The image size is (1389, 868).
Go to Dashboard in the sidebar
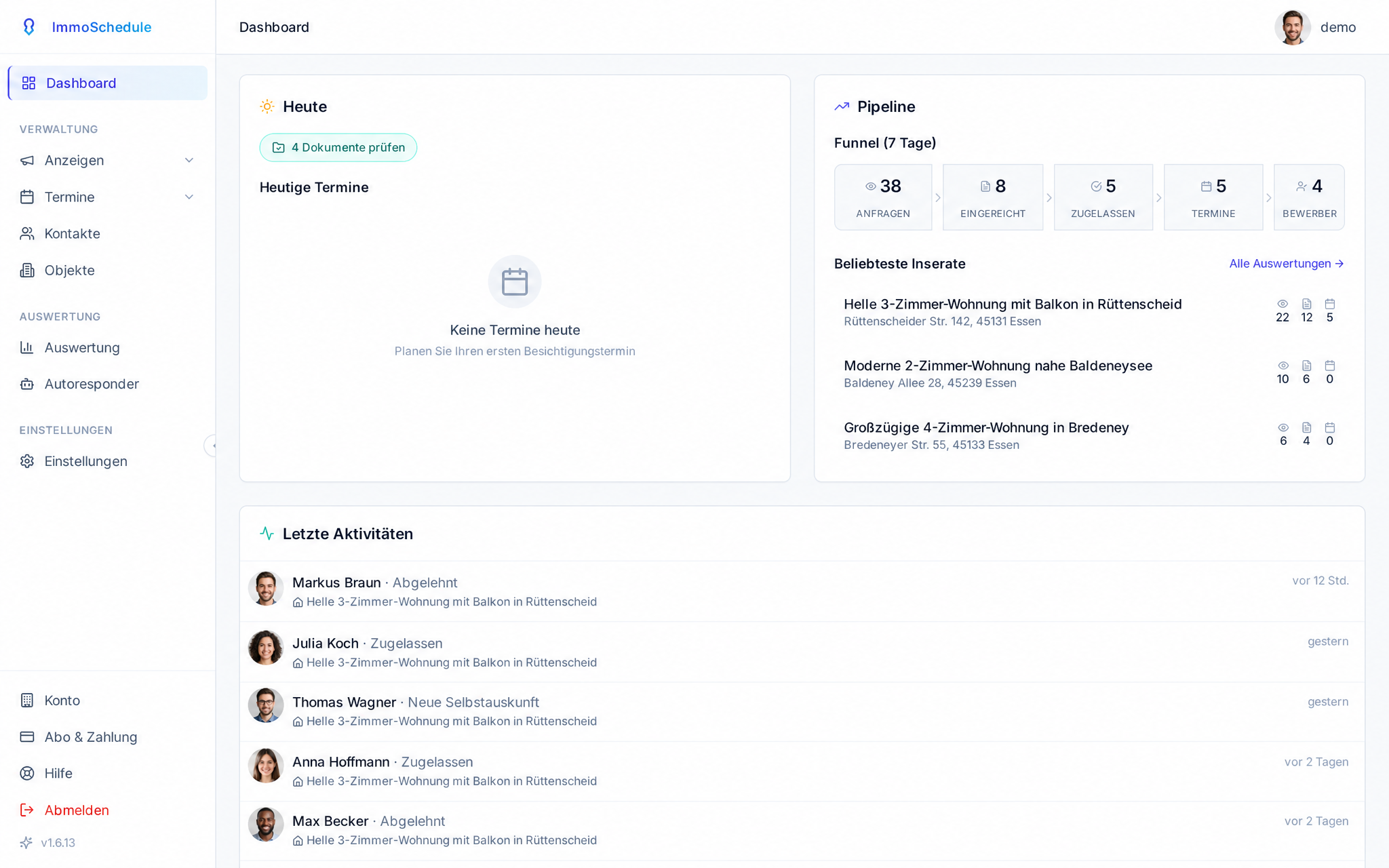[x=108, y=83]
